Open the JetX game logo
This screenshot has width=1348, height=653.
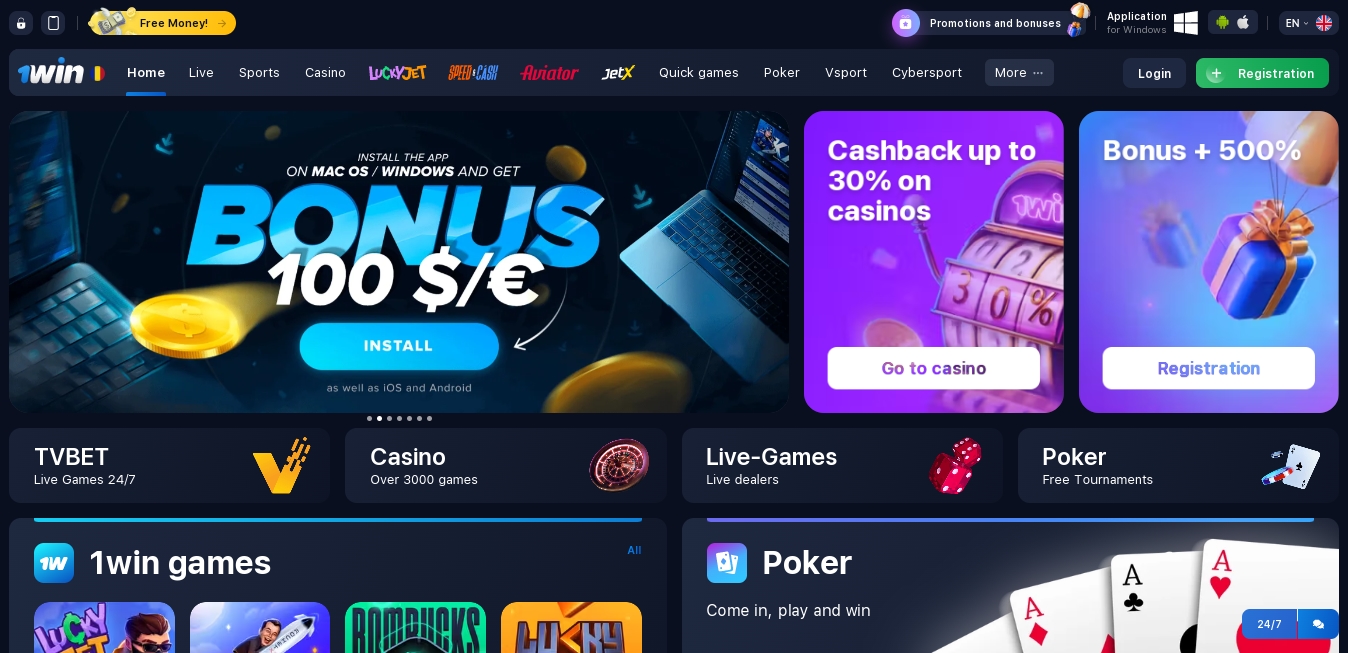click(x=618, y=73)
